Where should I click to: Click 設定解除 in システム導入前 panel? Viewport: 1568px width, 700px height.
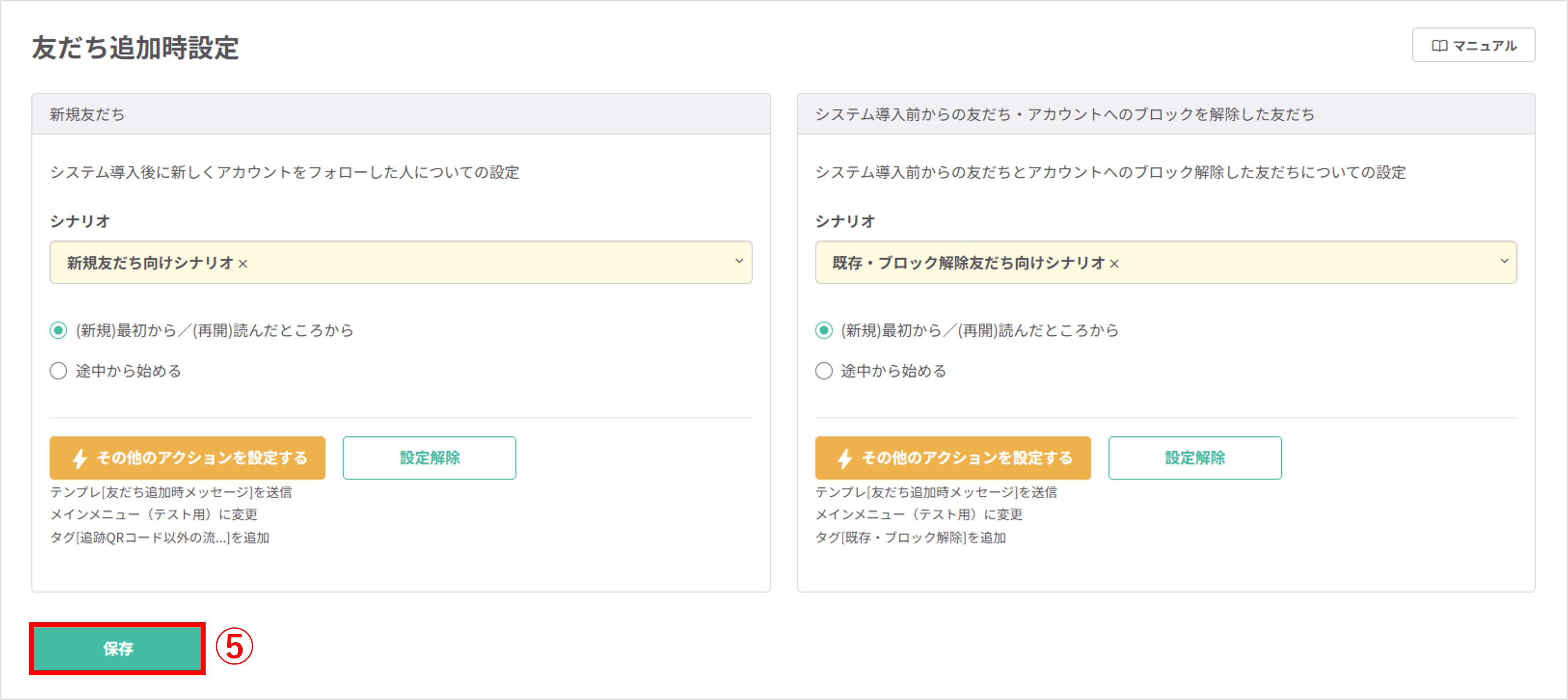pyautogui.click(x=1195, y=458)
